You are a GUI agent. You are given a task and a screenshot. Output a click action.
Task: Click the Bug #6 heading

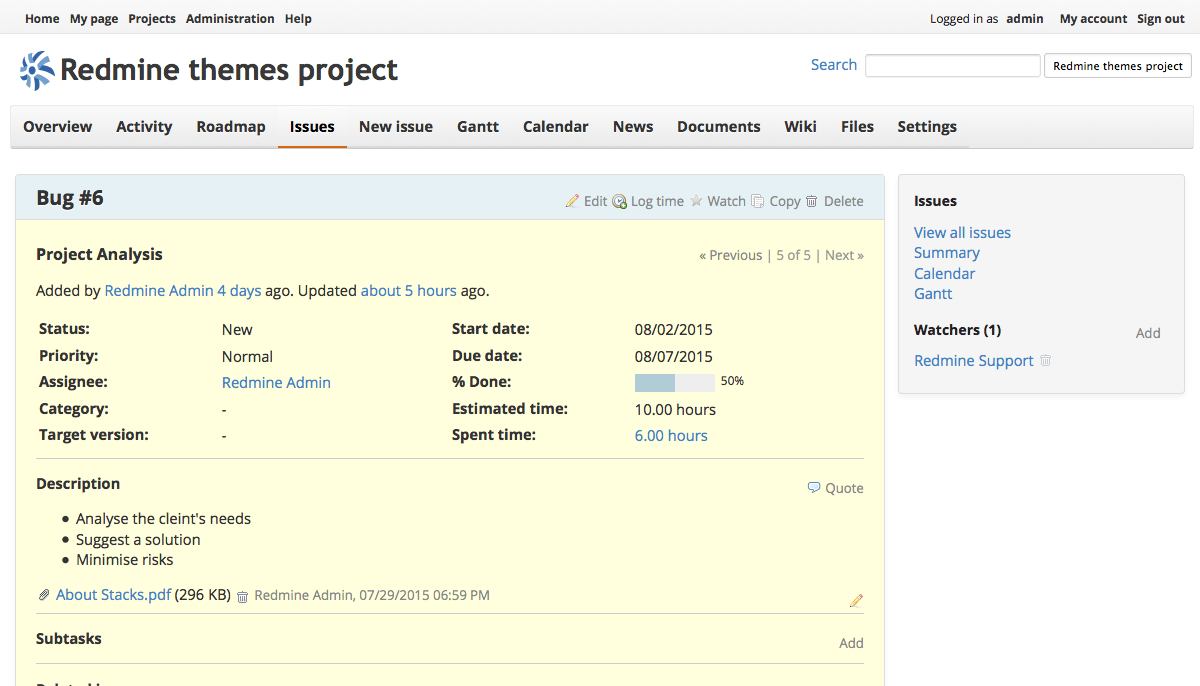[x=70, y=198]
